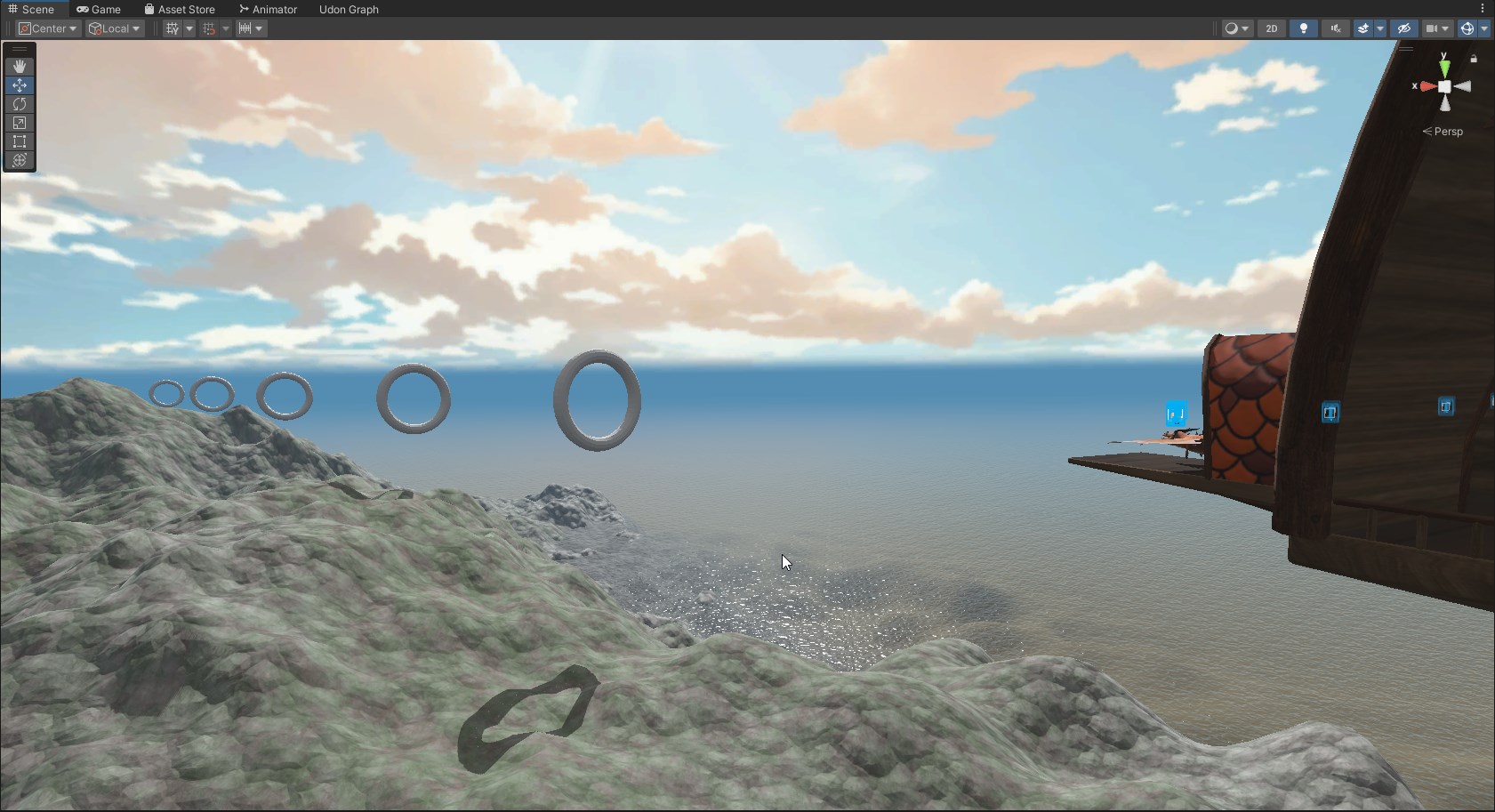Viewport: 1495px width, 812px height.
Task: Open the Udon Graph tab
Action: pos(349,9)
